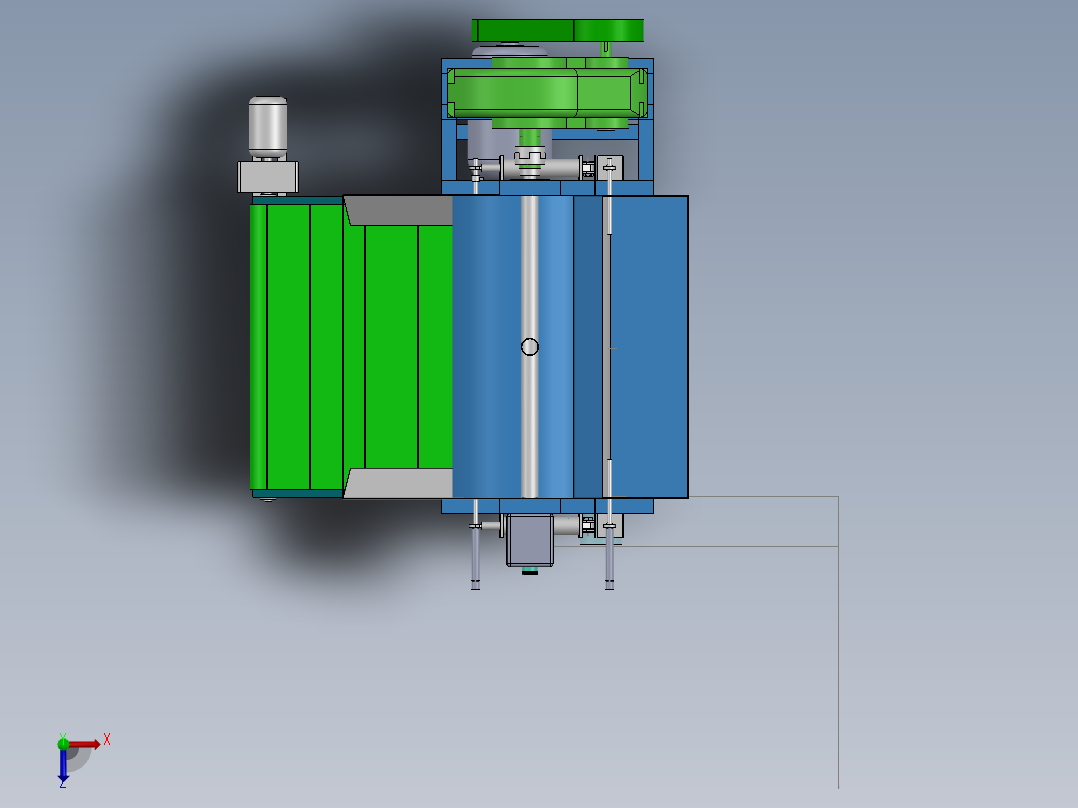Select the light green reducer housing inside blue frame
Viewport: 1078px width, 808px height.
(547, 93)
